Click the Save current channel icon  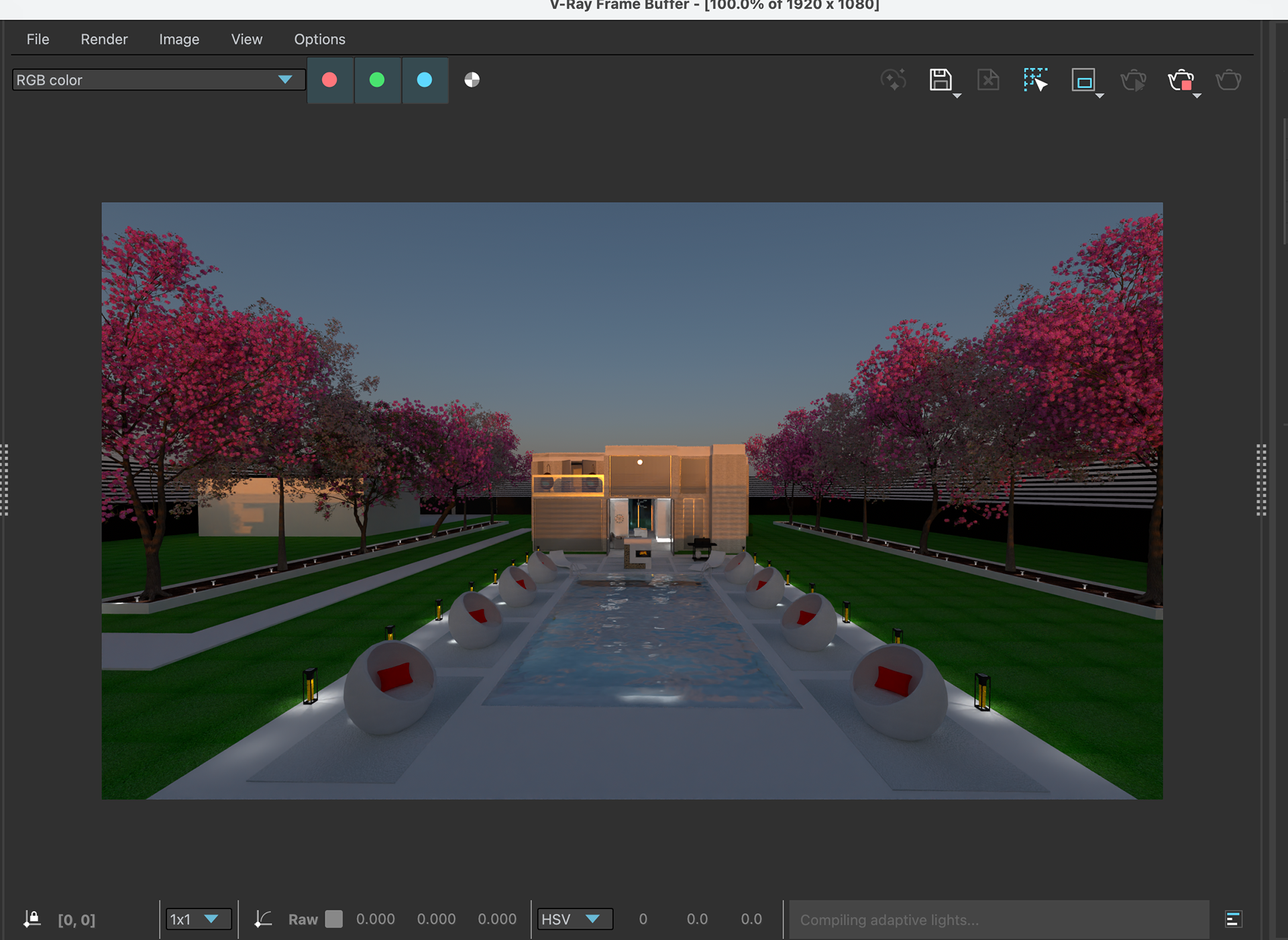[x=940, y=80]
